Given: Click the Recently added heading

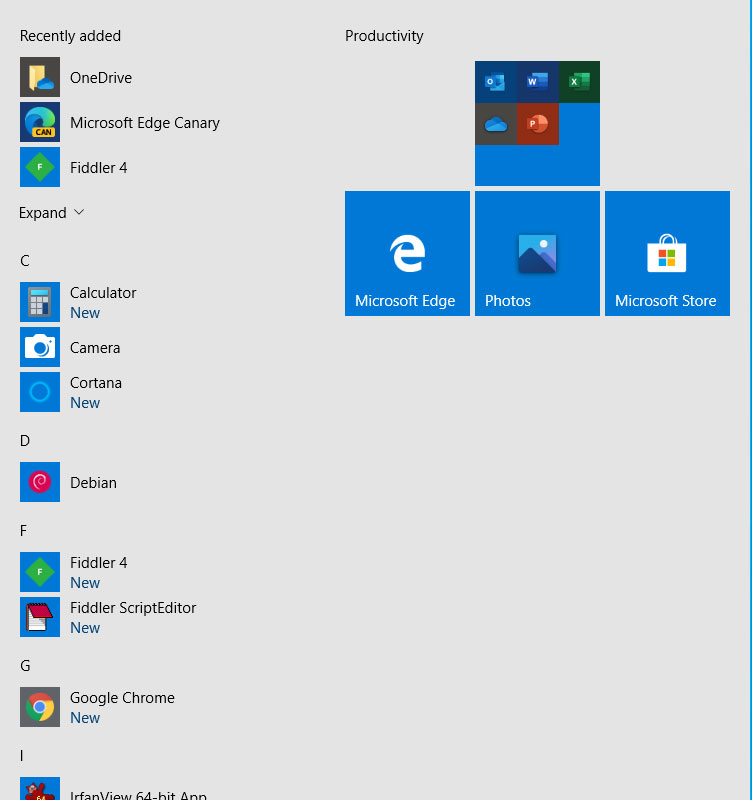Looking at the screenshot, I should point(70,36).
